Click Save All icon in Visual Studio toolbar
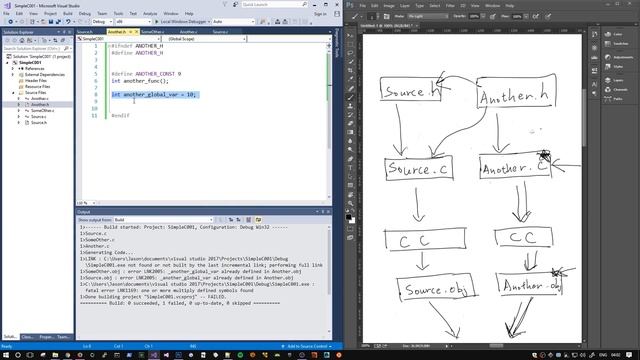Image resolution: width=640 pixels, height=360 pixels. [x=58, y=22]
